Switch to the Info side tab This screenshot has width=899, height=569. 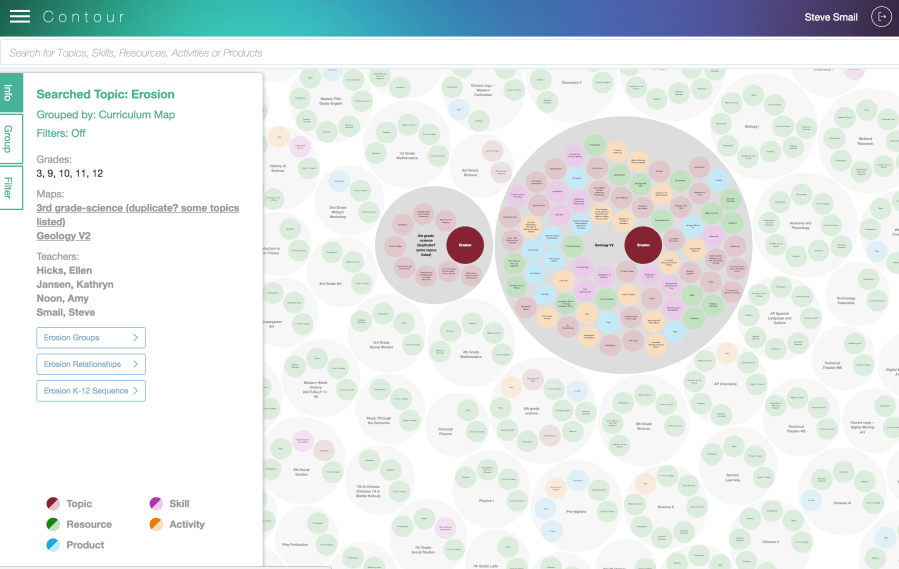9,93
